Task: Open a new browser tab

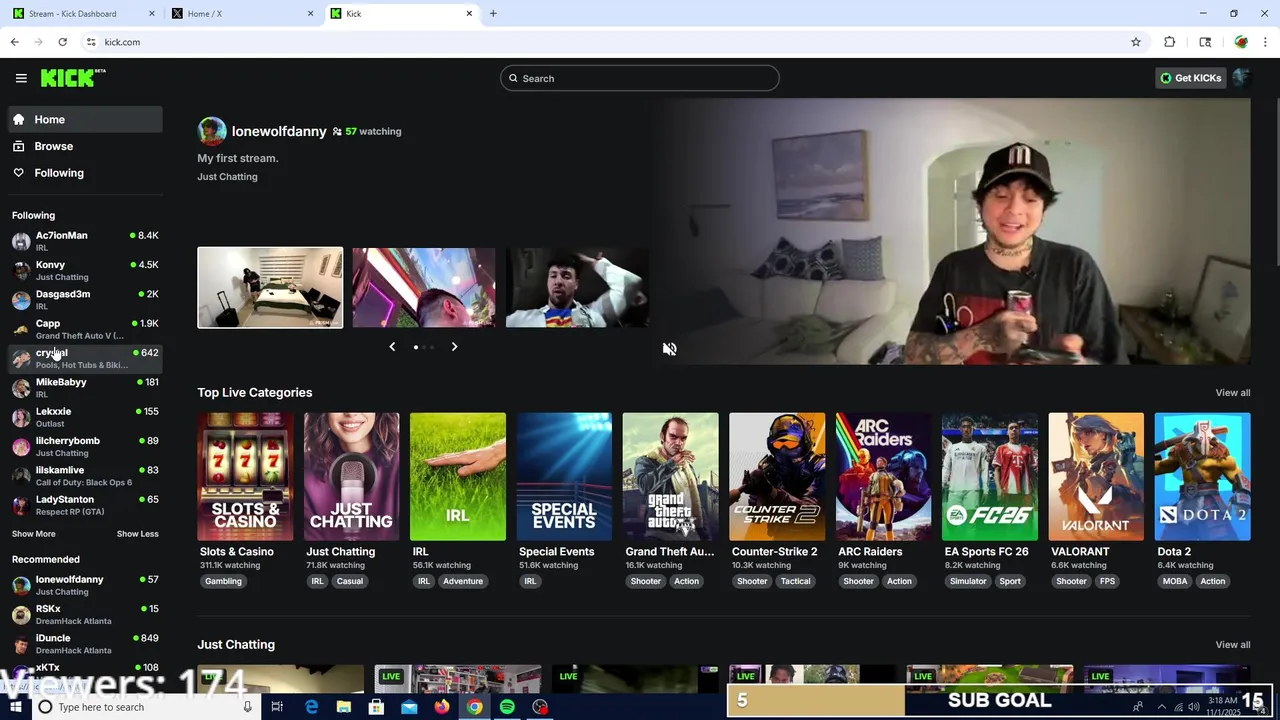Action: (x=493, y=14)
